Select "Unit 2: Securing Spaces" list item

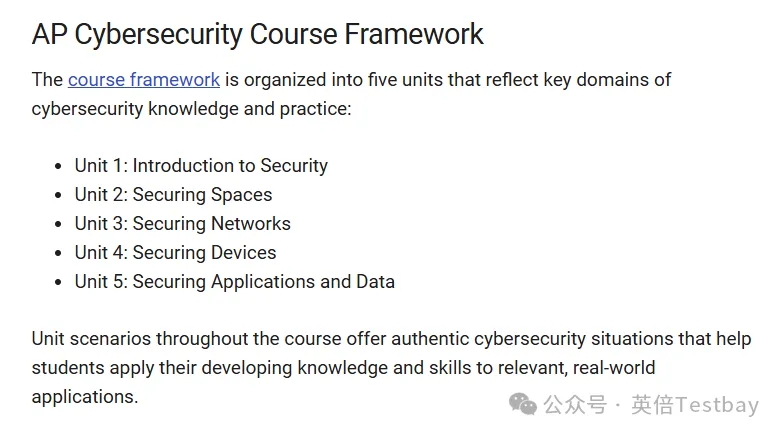pos(173,195)
